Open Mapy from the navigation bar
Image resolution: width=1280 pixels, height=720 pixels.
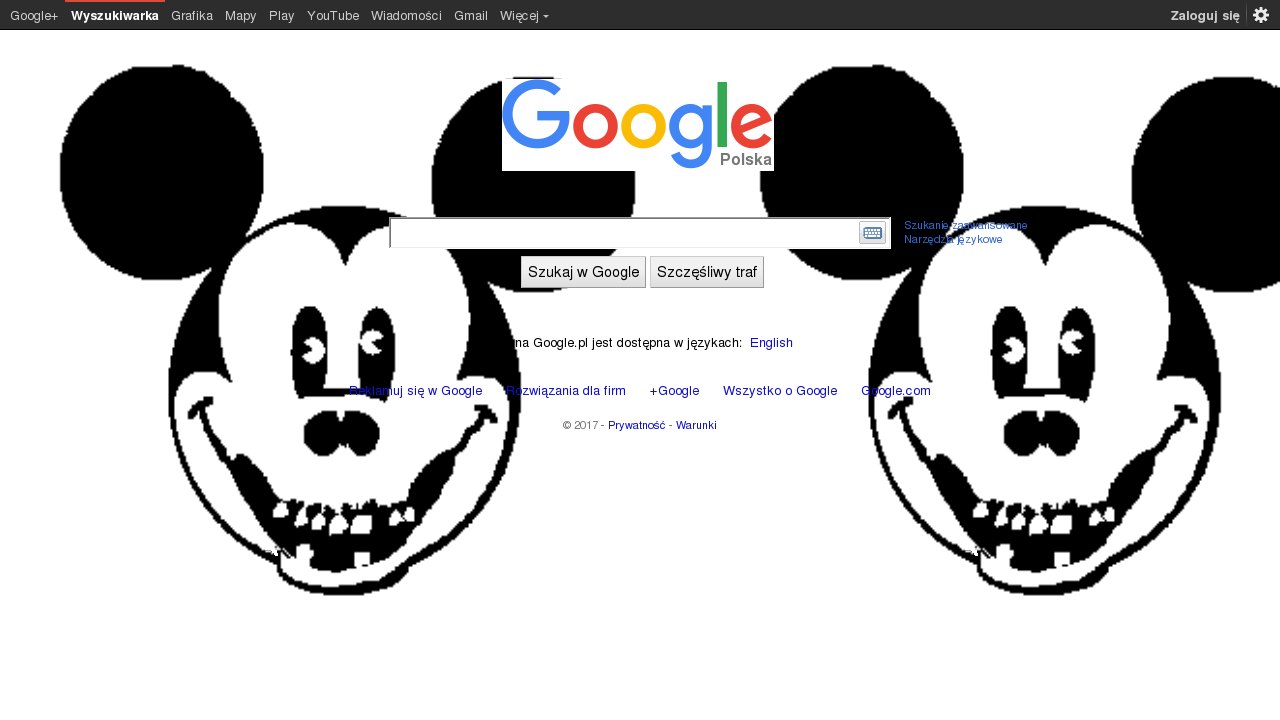241,15
